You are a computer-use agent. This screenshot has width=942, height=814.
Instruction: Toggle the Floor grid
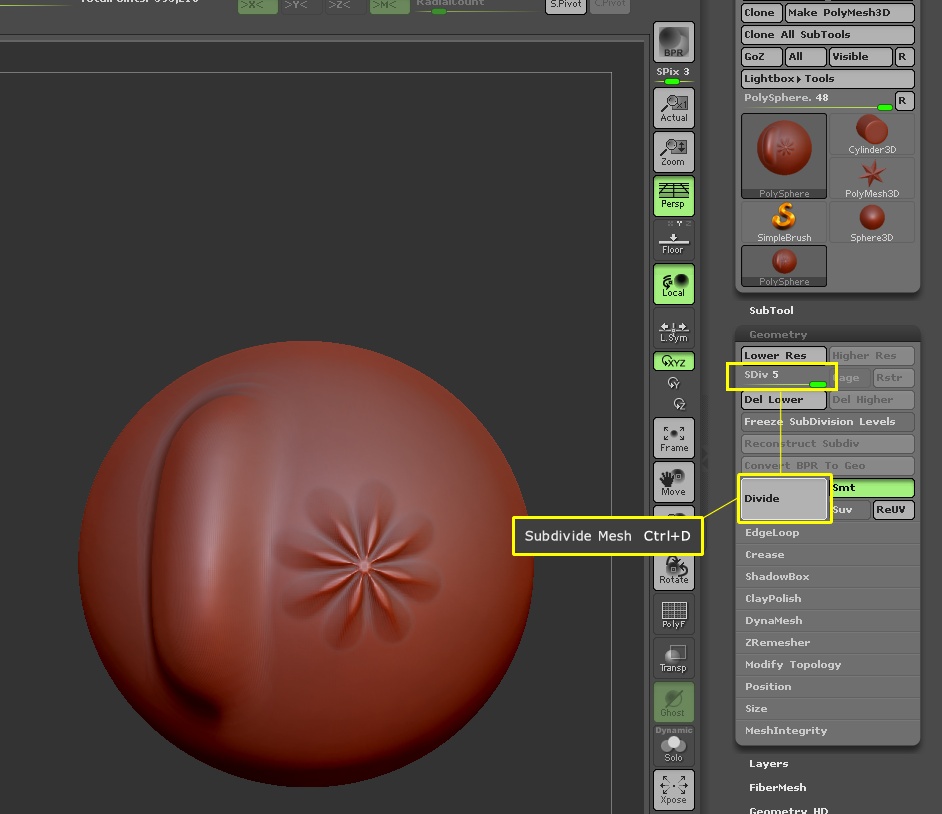point(673,240)
